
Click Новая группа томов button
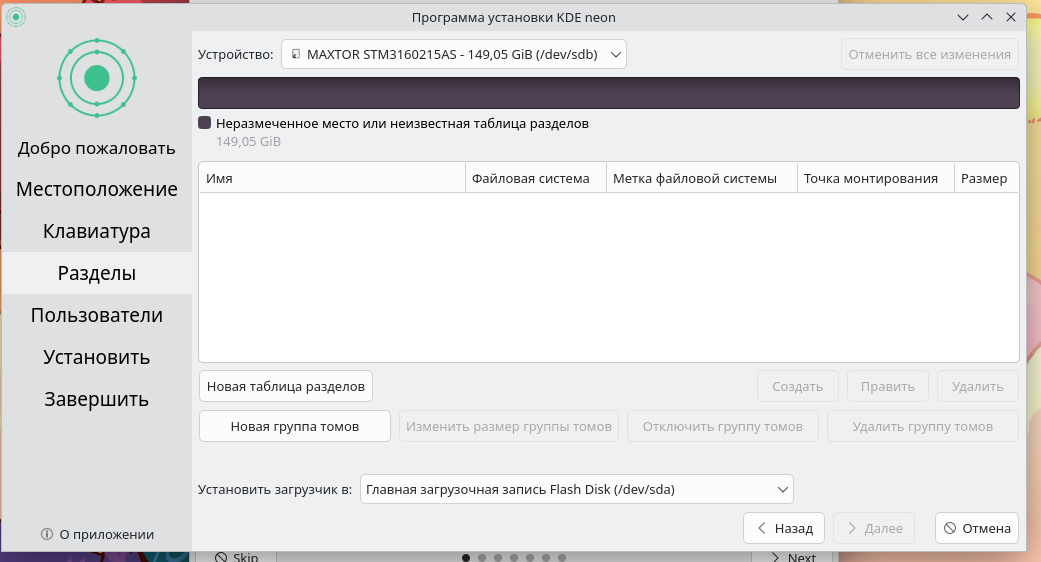tap(295, 427)
